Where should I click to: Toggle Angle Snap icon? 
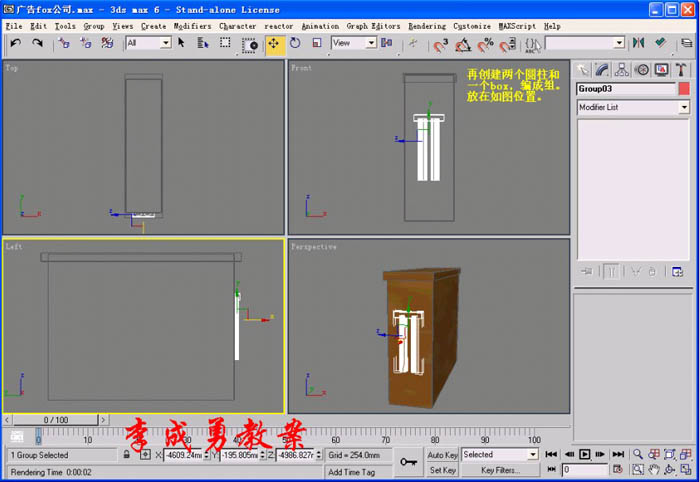point(463,45)
